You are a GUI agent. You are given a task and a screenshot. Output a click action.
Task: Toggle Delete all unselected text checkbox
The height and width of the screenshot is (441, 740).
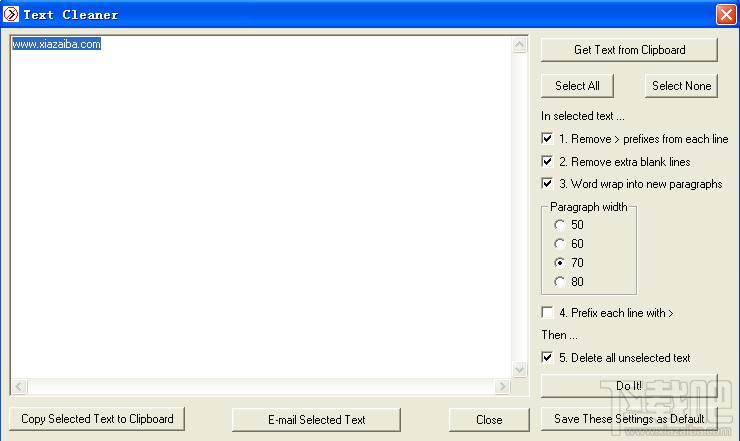pyautogui.click(x=547, y=357)
